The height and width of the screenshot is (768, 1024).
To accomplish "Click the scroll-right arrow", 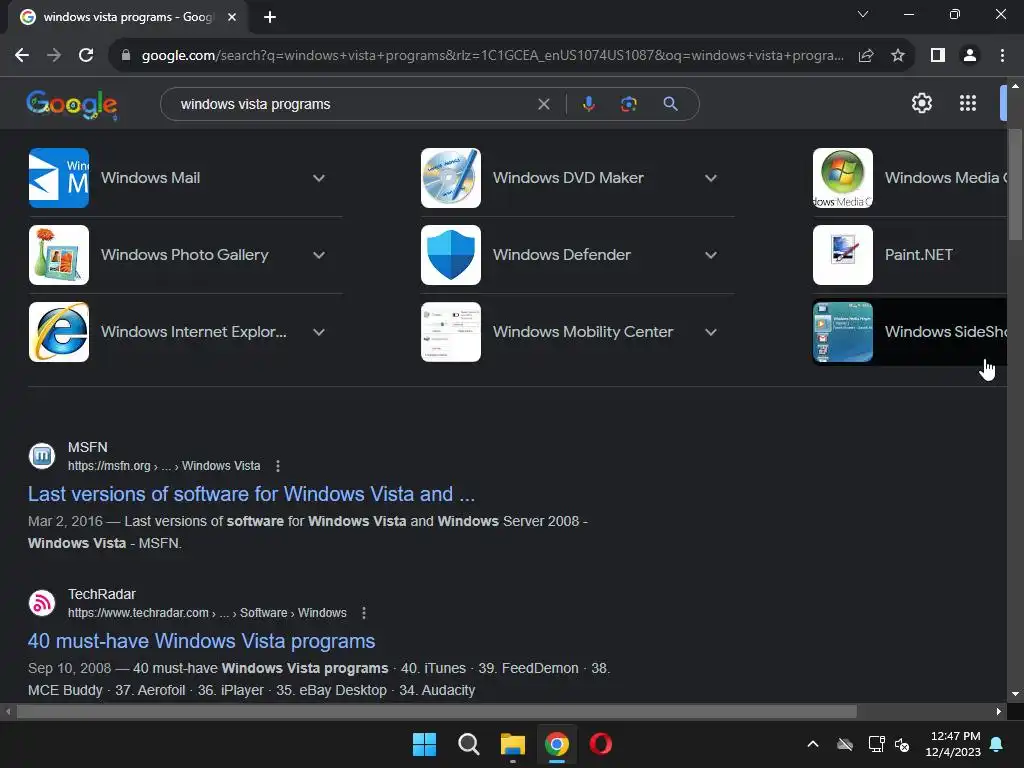I will click(999, 711).
